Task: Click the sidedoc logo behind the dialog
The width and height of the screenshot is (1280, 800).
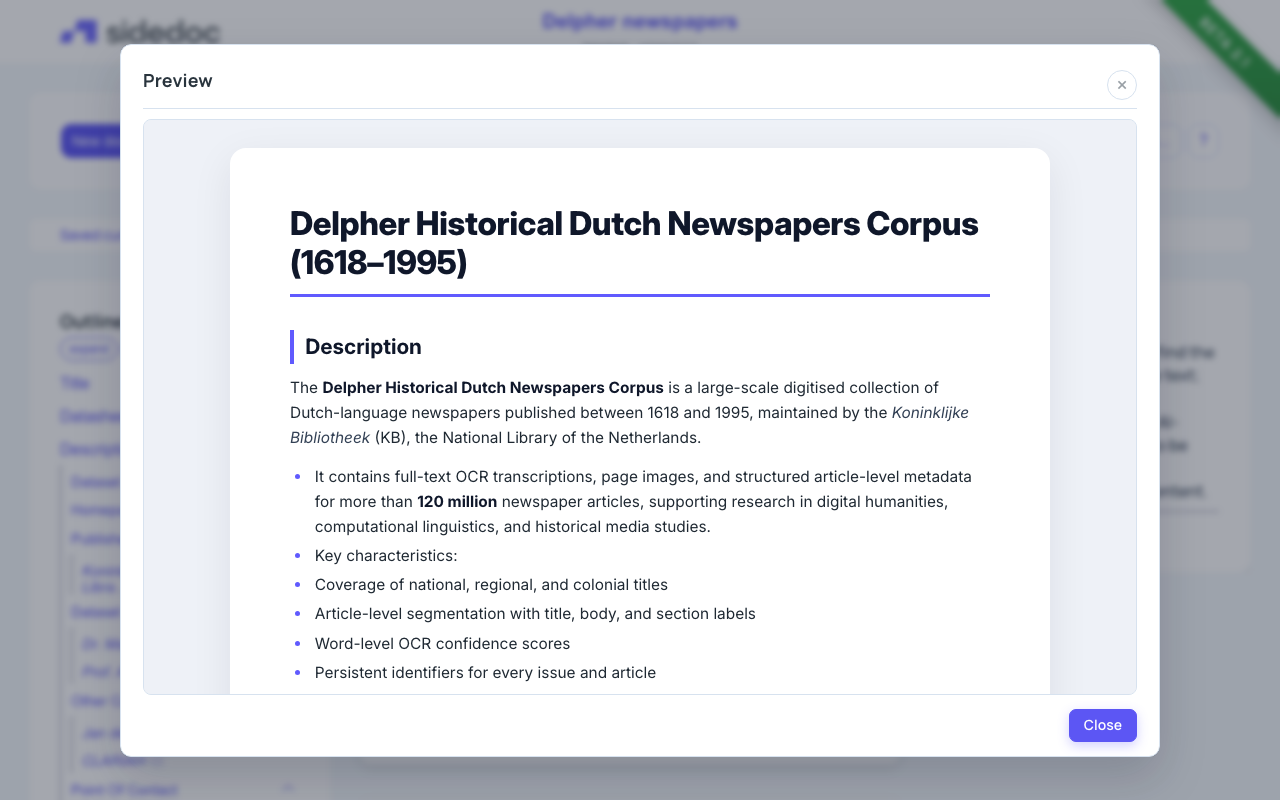Action: (140, 32)
